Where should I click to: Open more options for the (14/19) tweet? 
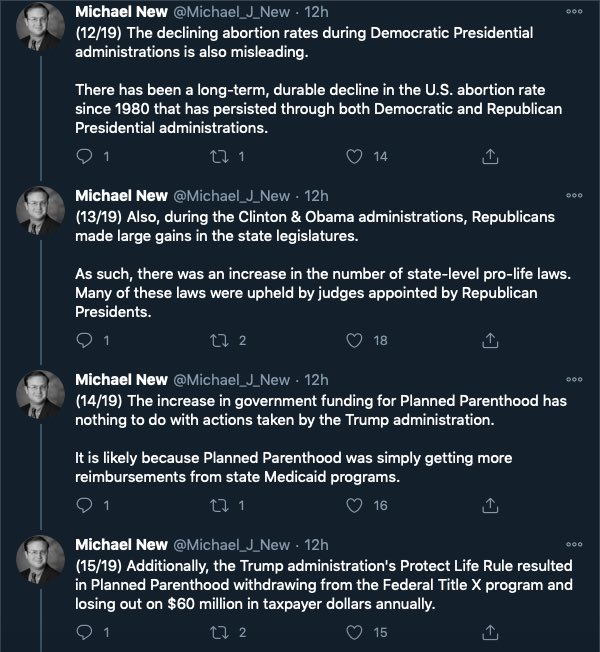click(573, 381)
